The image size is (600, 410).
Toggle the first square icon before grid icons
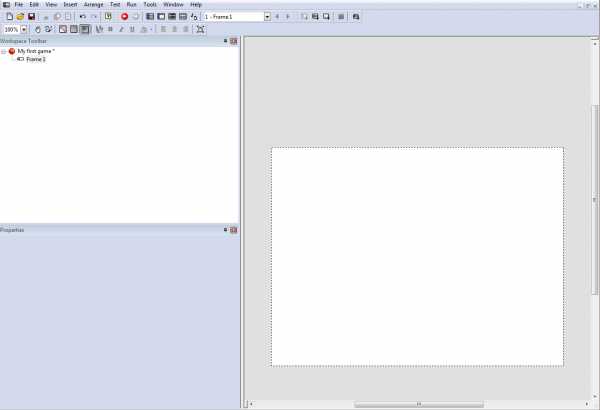(x=63, y=29)
